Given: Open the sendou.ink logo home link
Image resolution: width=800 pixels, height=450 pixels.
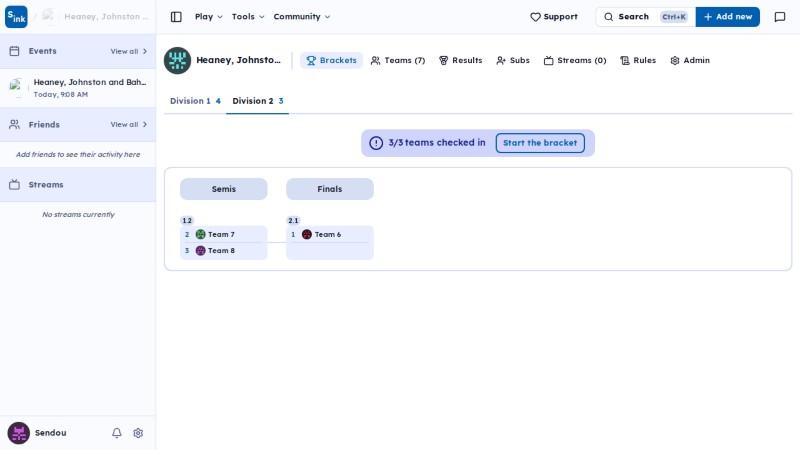Looking at the screenshot, I should [16, 17].
